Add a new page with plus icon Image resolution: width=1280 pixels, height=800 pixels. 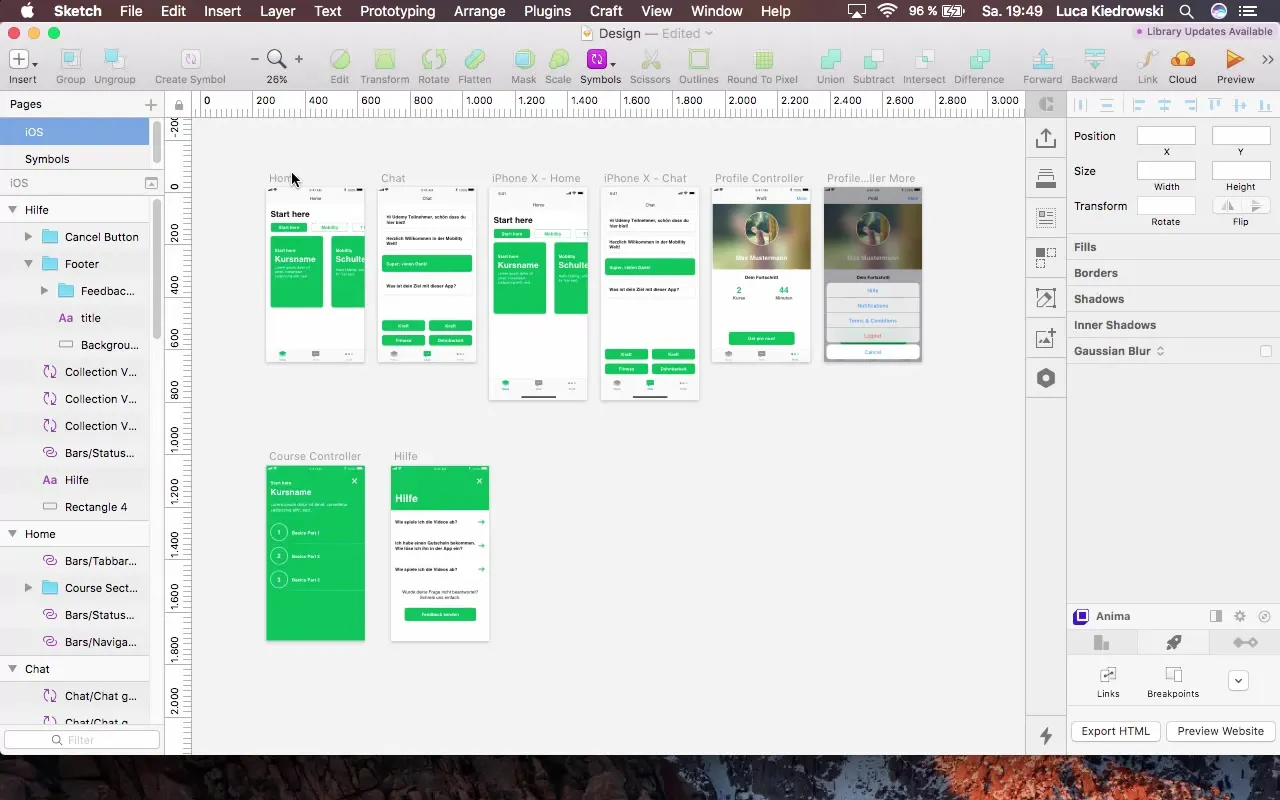point(151,104)
